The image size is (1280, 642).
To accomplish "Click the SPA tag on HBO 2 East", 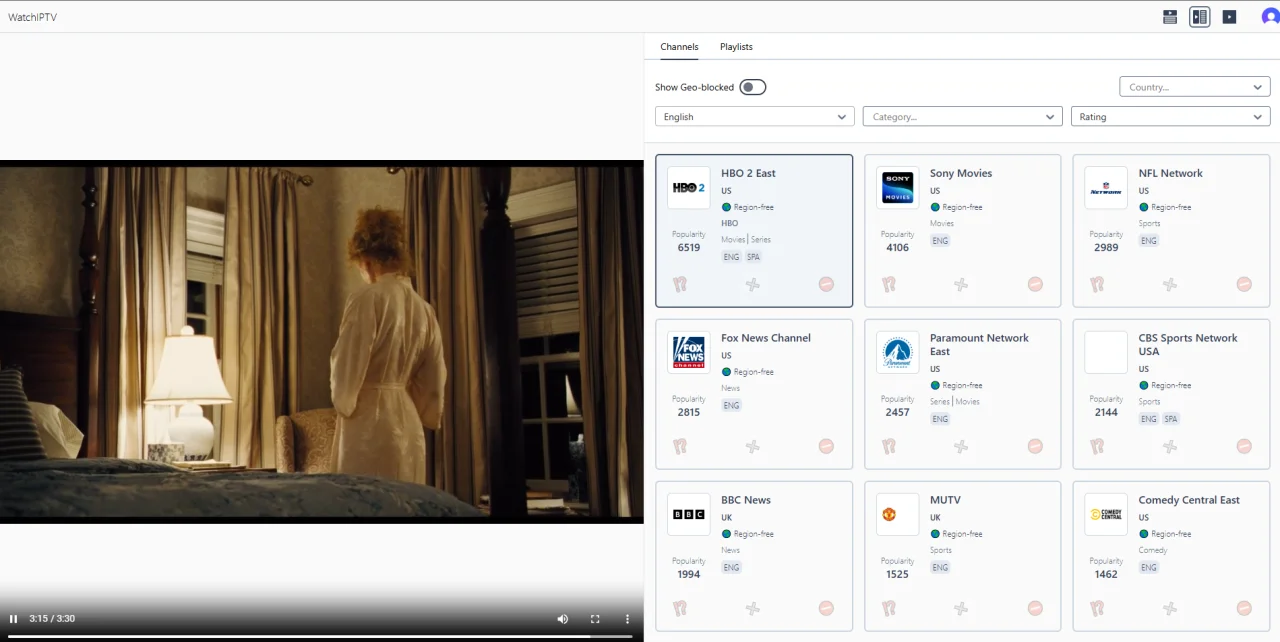I will point(753,257).
